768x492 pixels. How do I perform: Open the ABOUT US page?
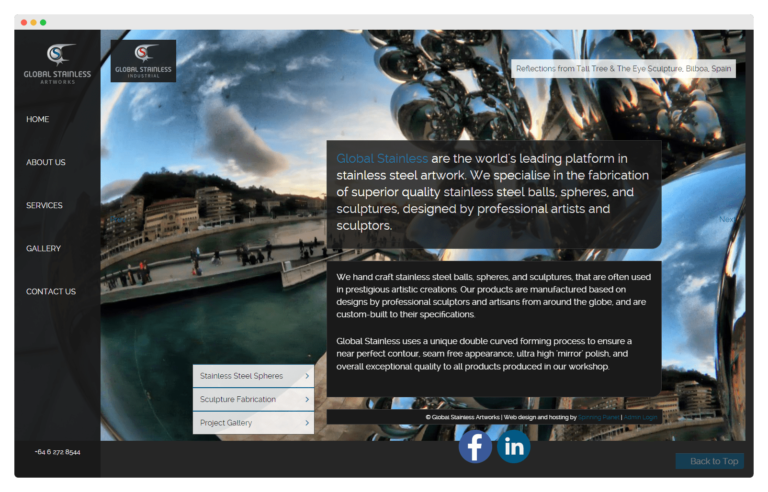[46, 162]
